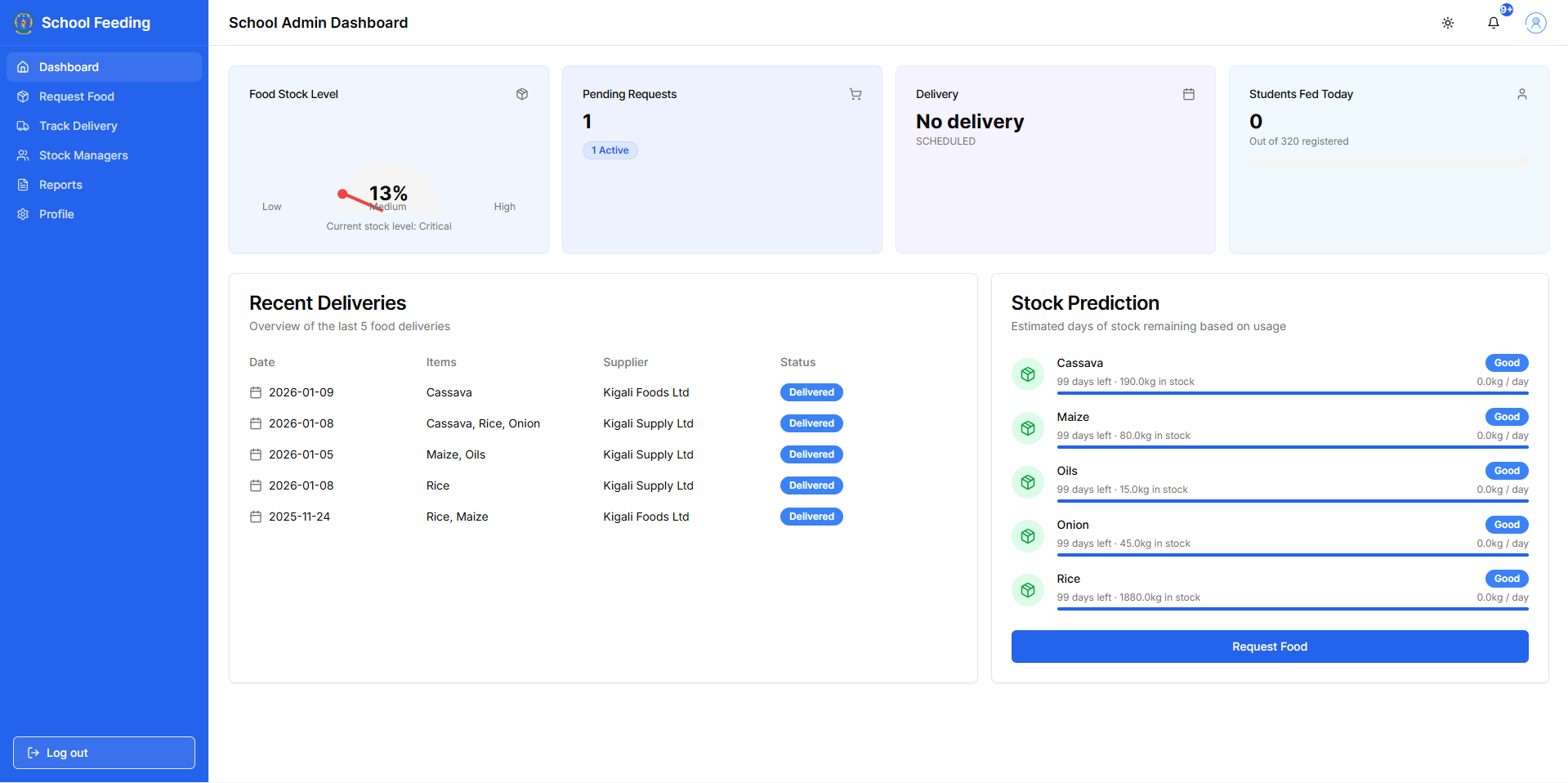The width and height of the screenshot is (1568, 783).
Task: Click the 2026-01-05 date cell
Action: 302,454
